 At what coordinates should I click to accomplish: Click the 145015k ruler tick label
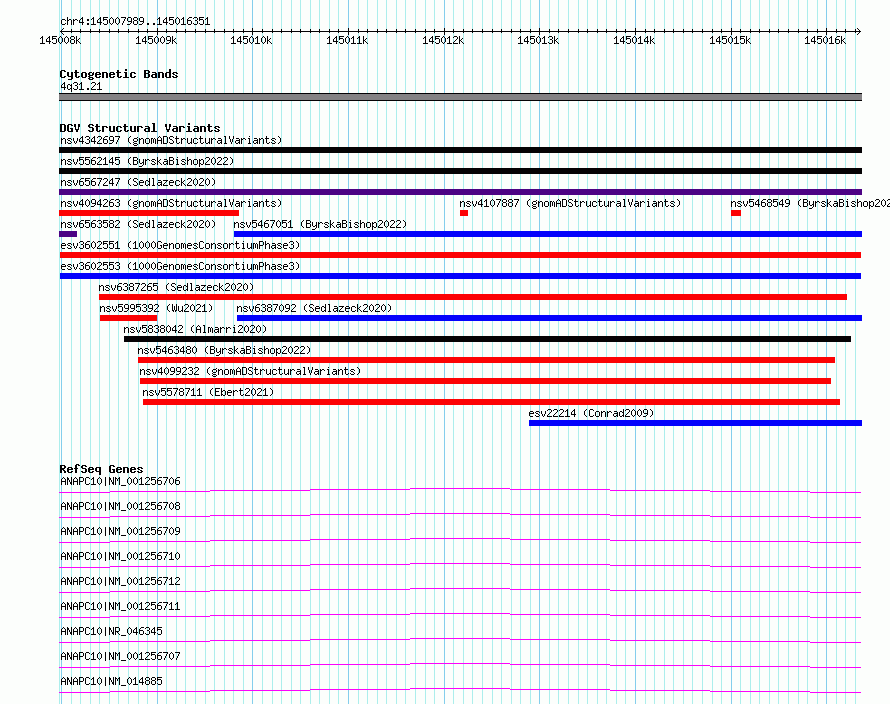click(x=730, y=40)
